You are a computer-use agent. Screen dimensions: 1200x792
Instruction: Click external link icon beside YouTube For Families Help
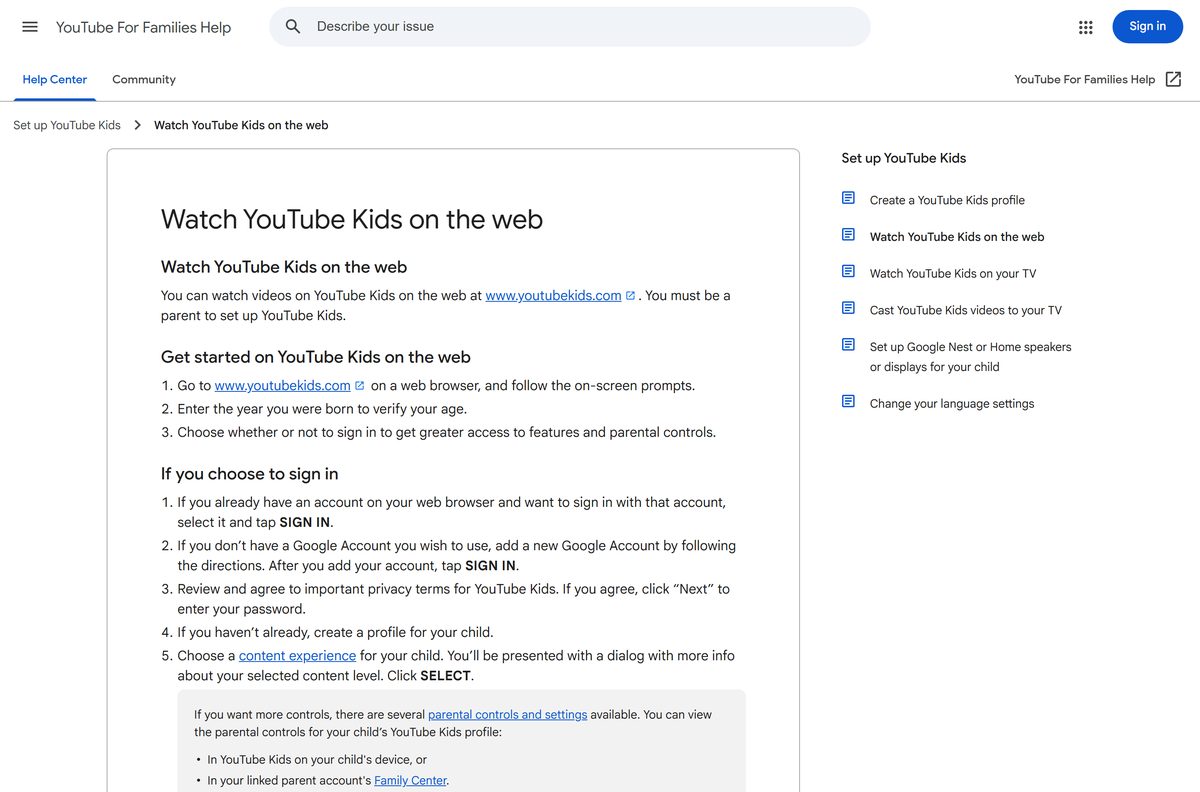(x=1174, y=79)
